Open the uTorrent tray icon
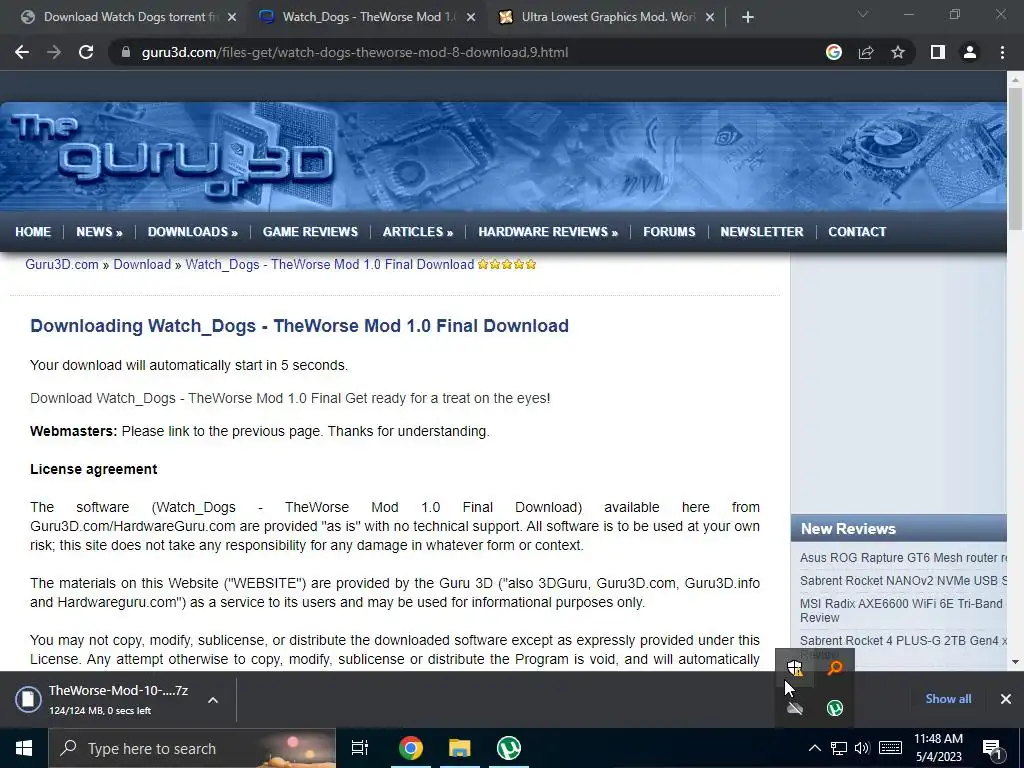This screenshot has width=1024, height=768. (835, 708)
